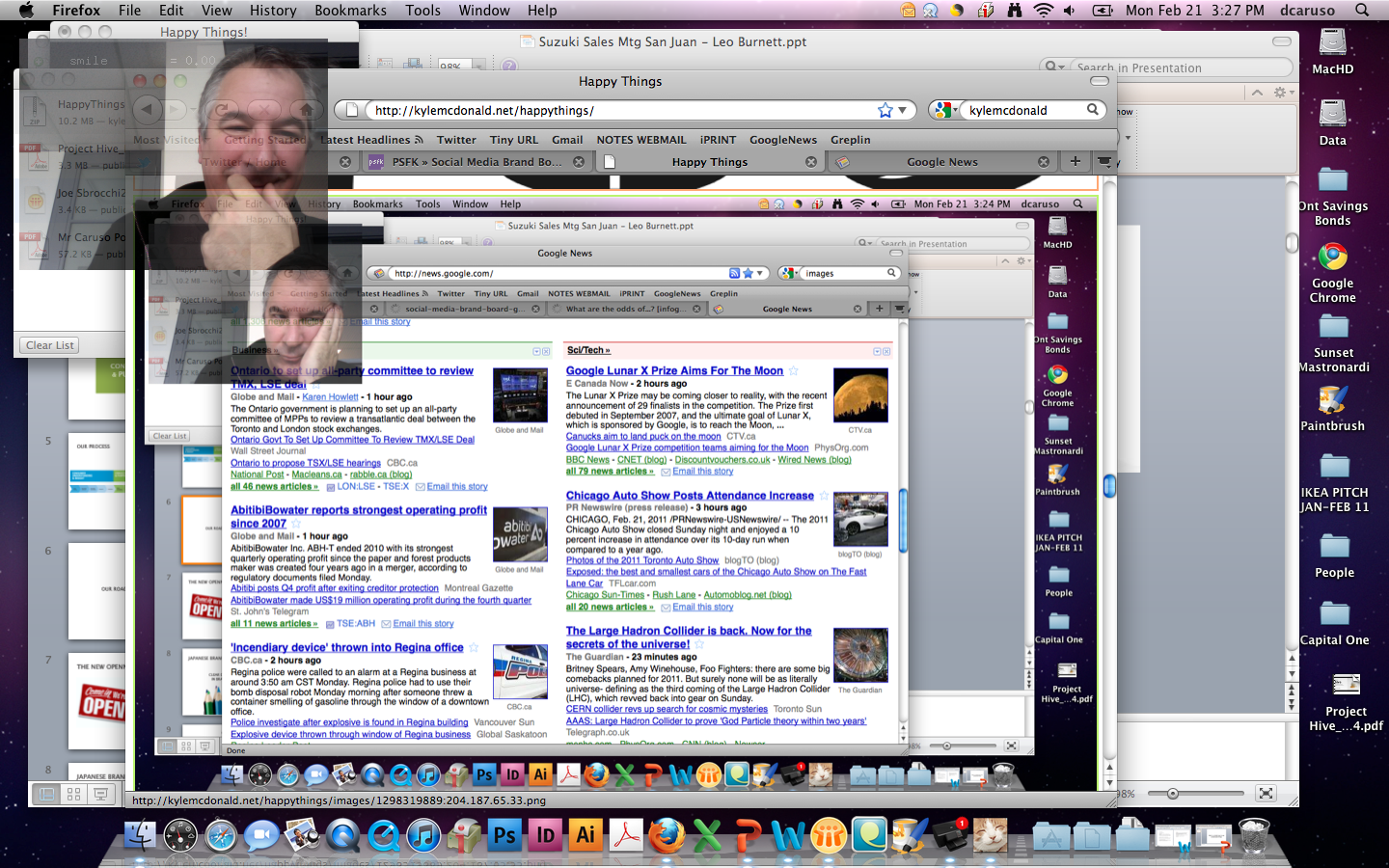Image resolution: width=1389 pixels, height=868 pixels.
Task: Click the PowerPoint zoom slider handle
Action: [1173, 794]
